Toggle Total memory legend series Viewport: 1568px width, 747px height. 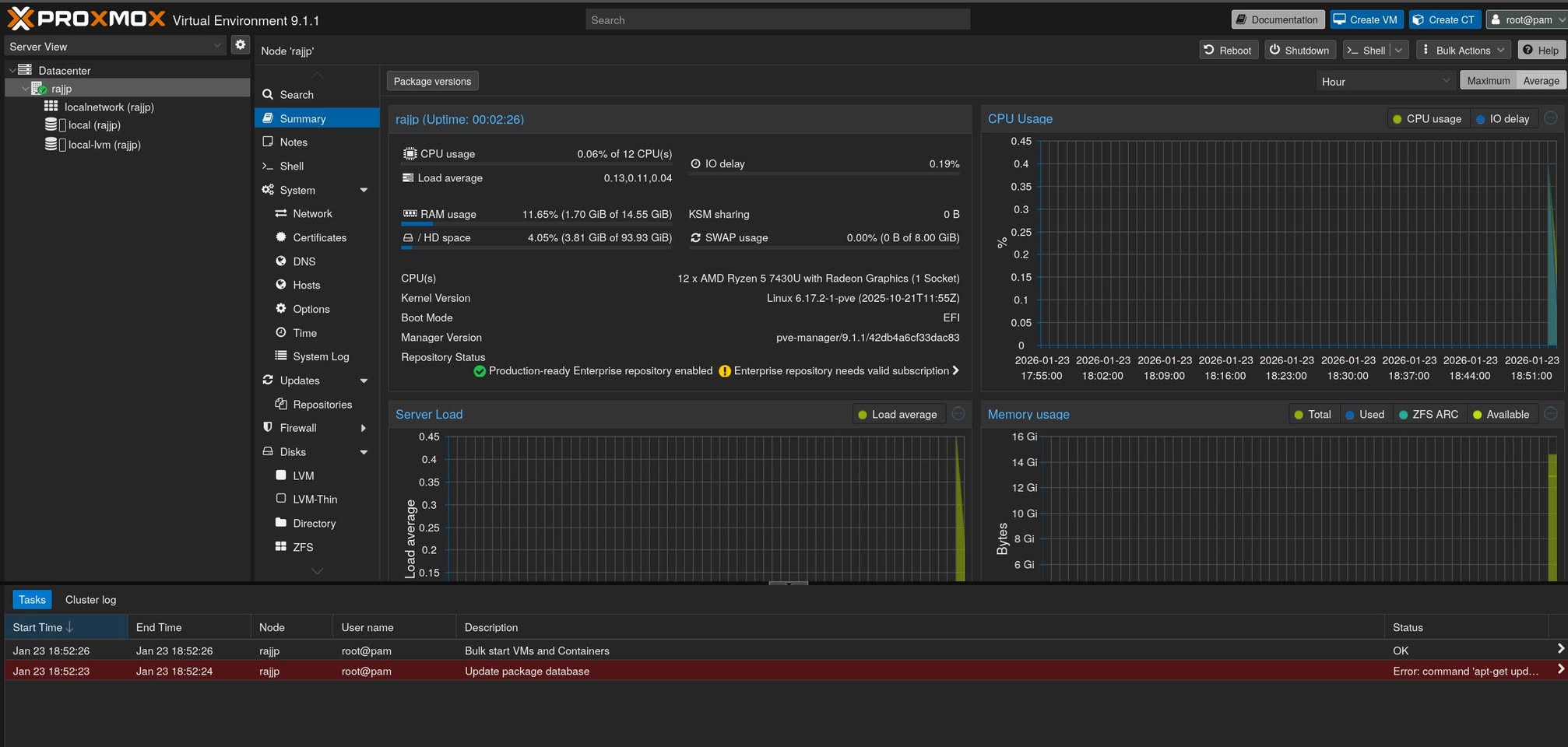point(1312,415)
